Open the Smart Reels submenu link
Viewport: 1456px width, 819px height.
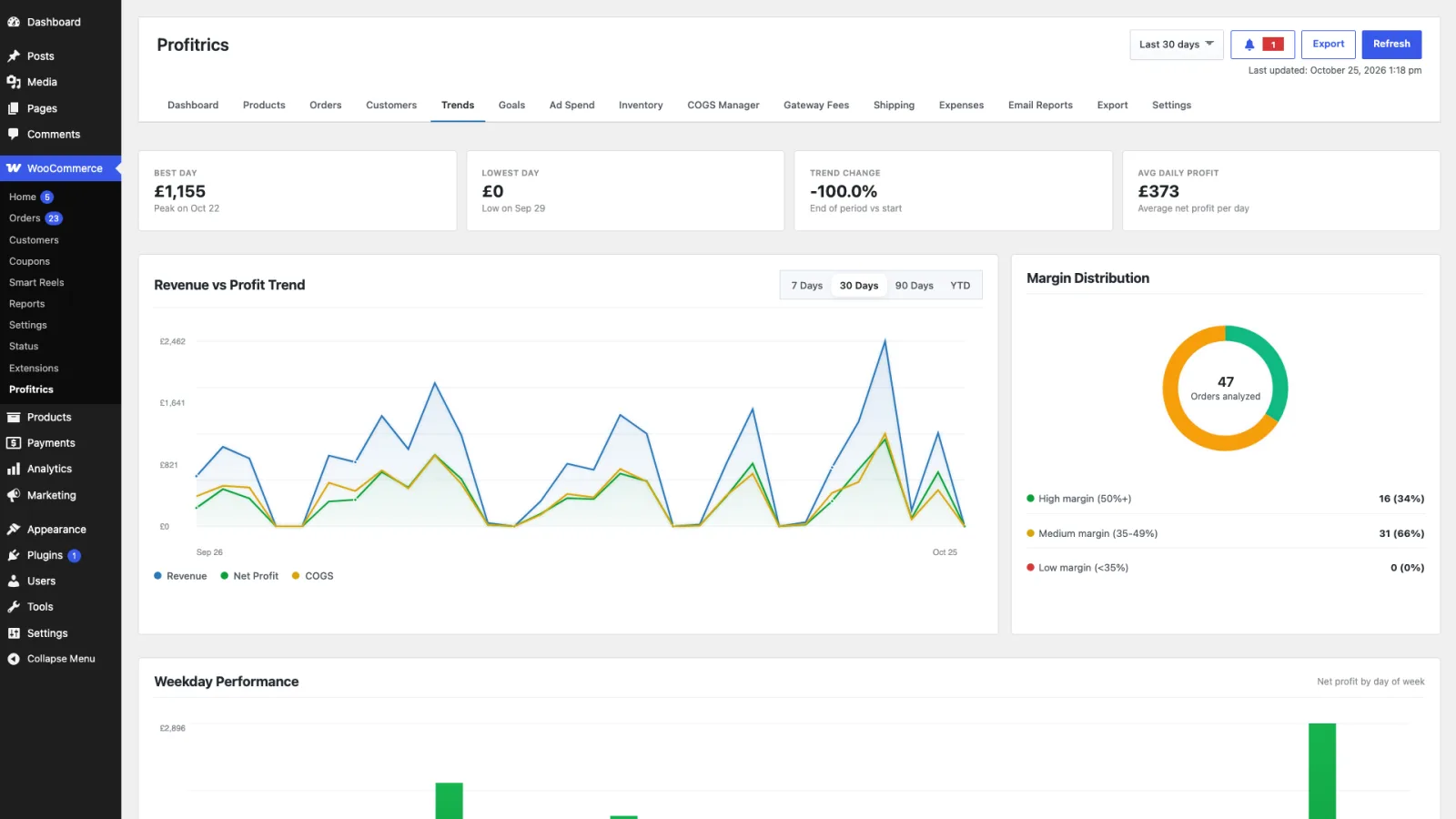pyautogui.click(x=36, y=283)
